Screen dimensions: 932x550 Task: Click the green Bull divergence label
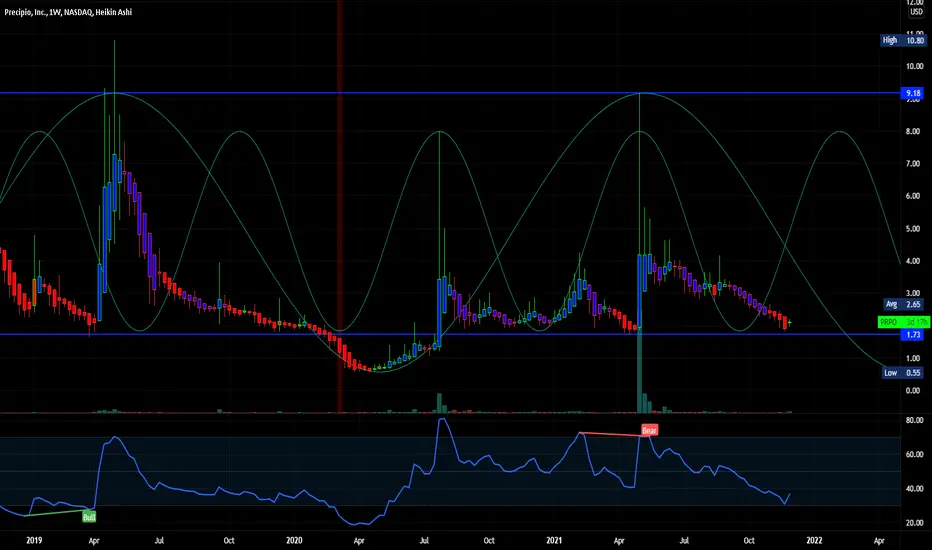pyautogui.click(x=89, y=517)
